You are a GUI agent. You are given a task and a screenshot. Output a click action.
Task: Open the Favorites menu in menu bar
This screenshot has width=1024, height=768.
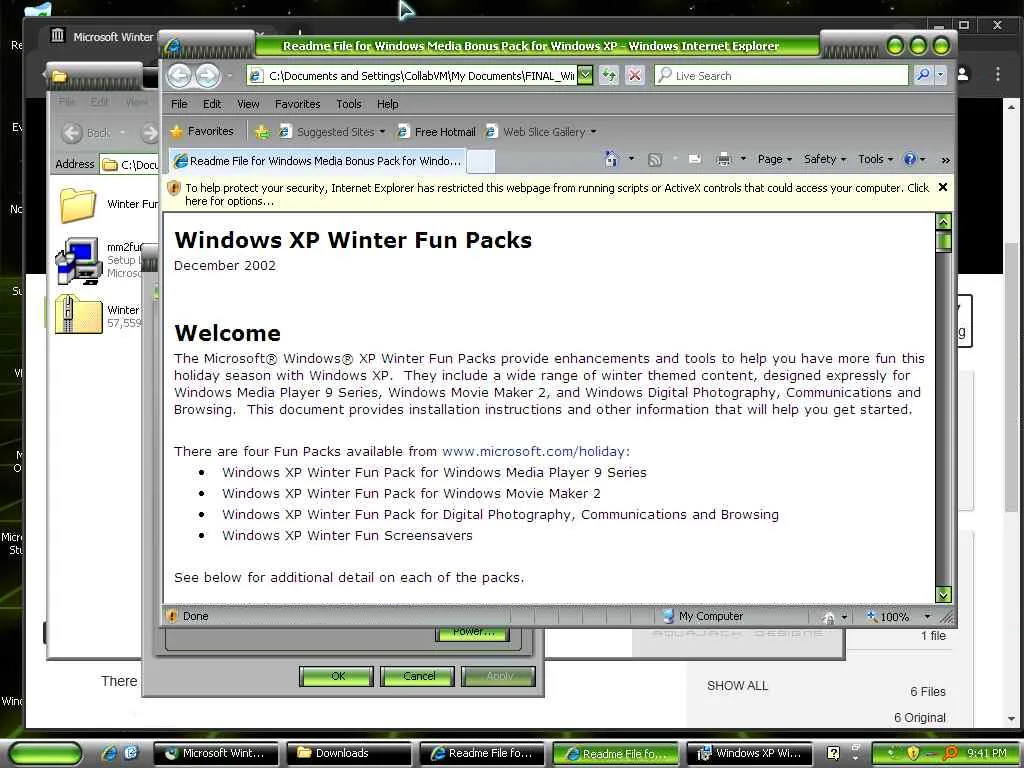point(297,104)
